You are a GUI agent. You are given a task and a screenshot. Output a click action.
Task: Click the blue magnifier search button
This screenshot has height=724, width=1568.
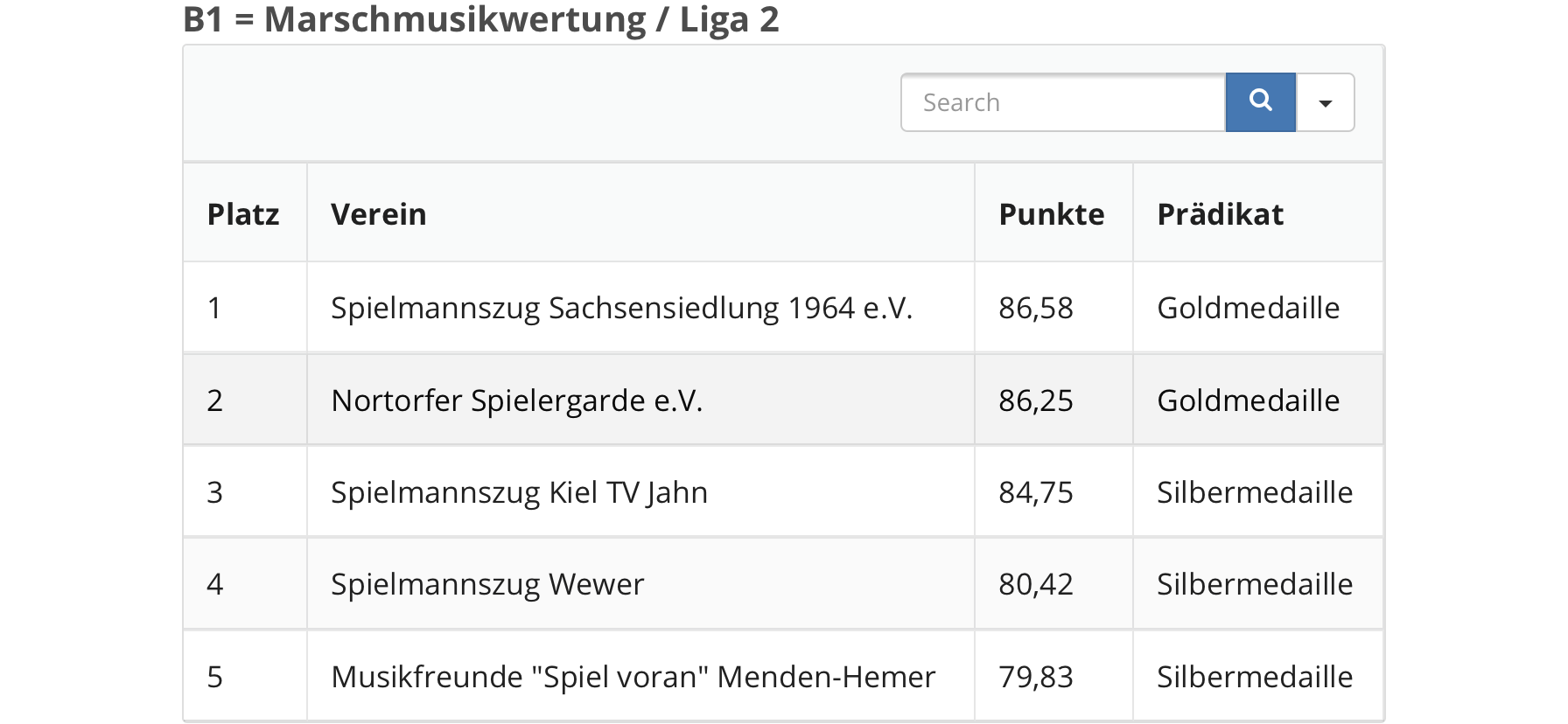click(1260, 102)
